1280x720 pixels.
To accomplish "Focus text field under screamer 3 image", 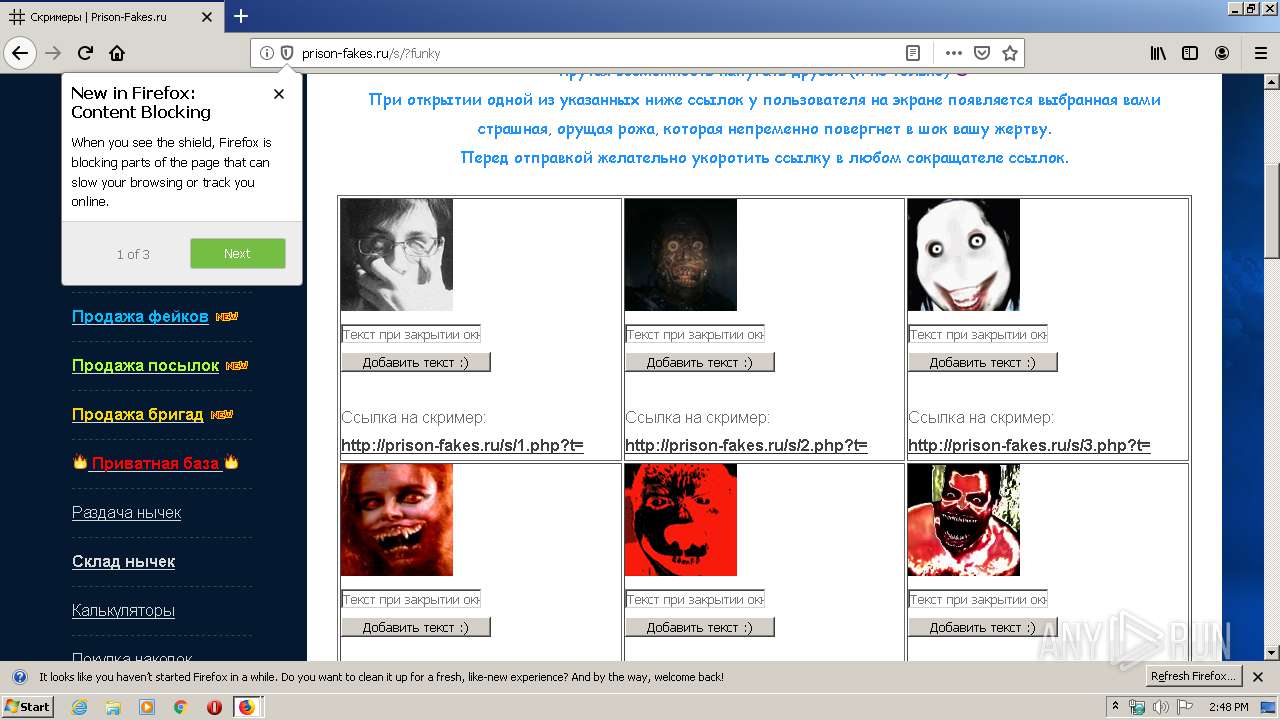I will point(978,334).
